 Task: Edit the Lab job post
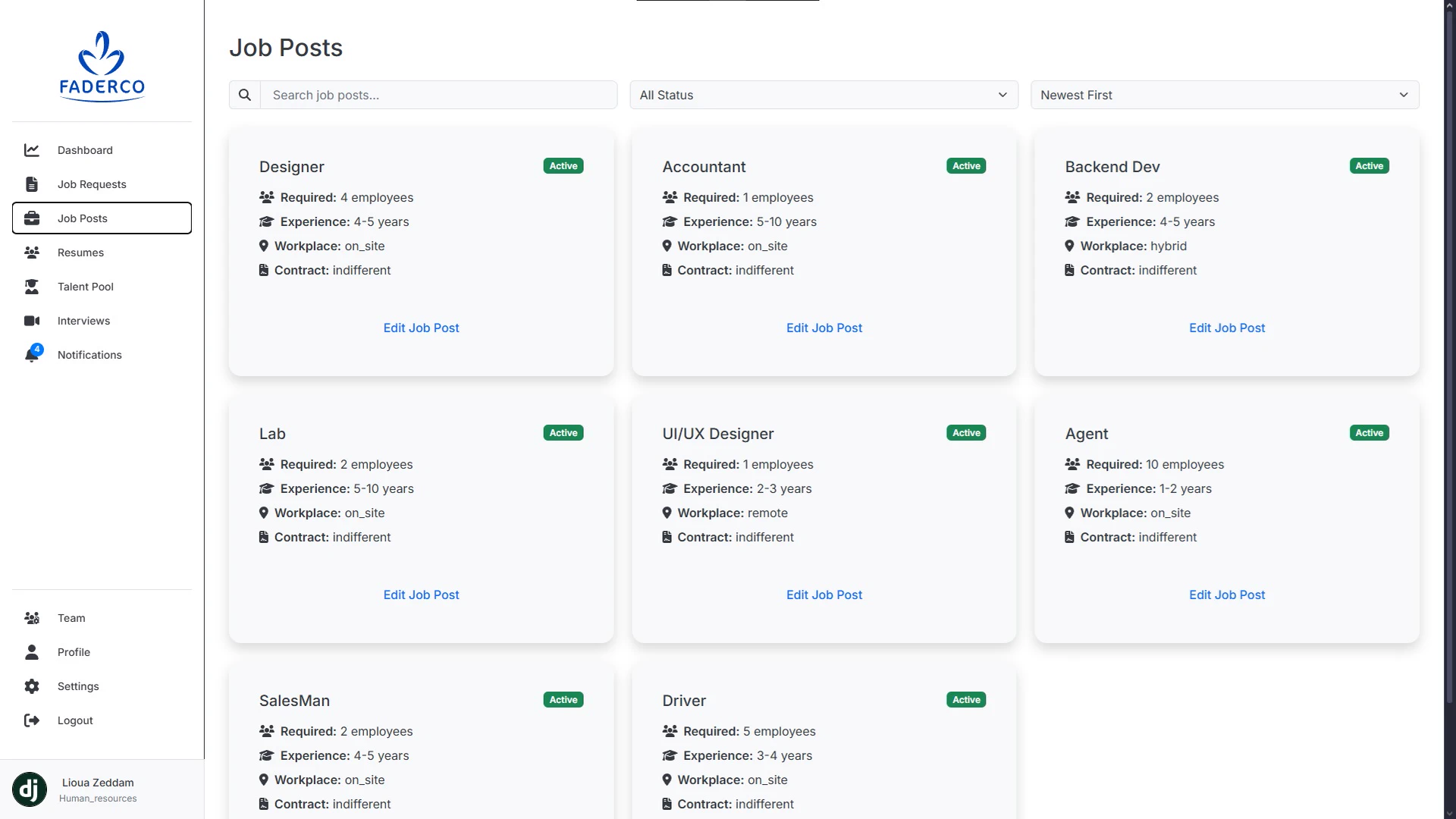(421, 595)
